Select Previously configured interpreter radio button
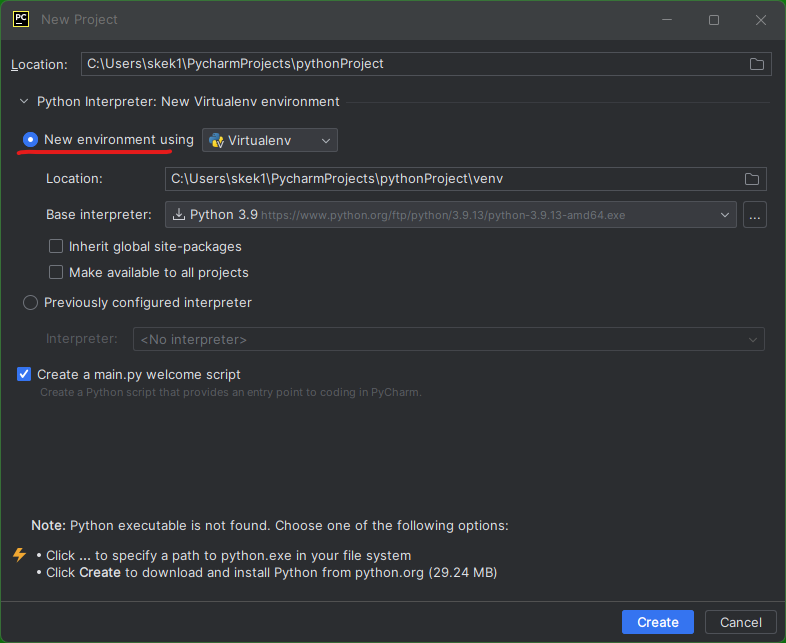The image size is (786, 643). (31, 303)
